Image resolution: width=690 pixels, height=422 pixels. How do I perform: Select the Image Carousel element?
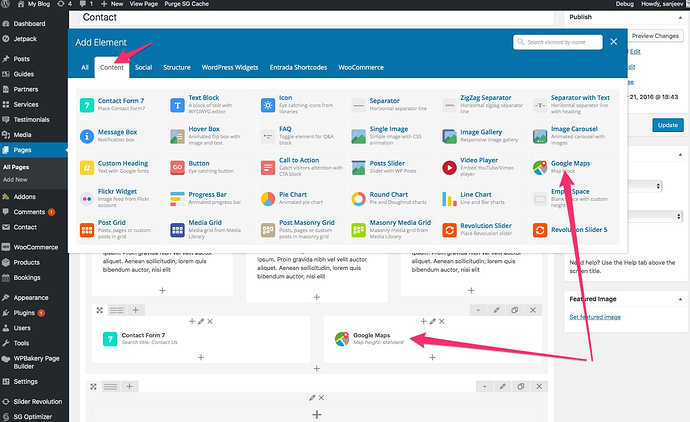(x=573, y=136)
